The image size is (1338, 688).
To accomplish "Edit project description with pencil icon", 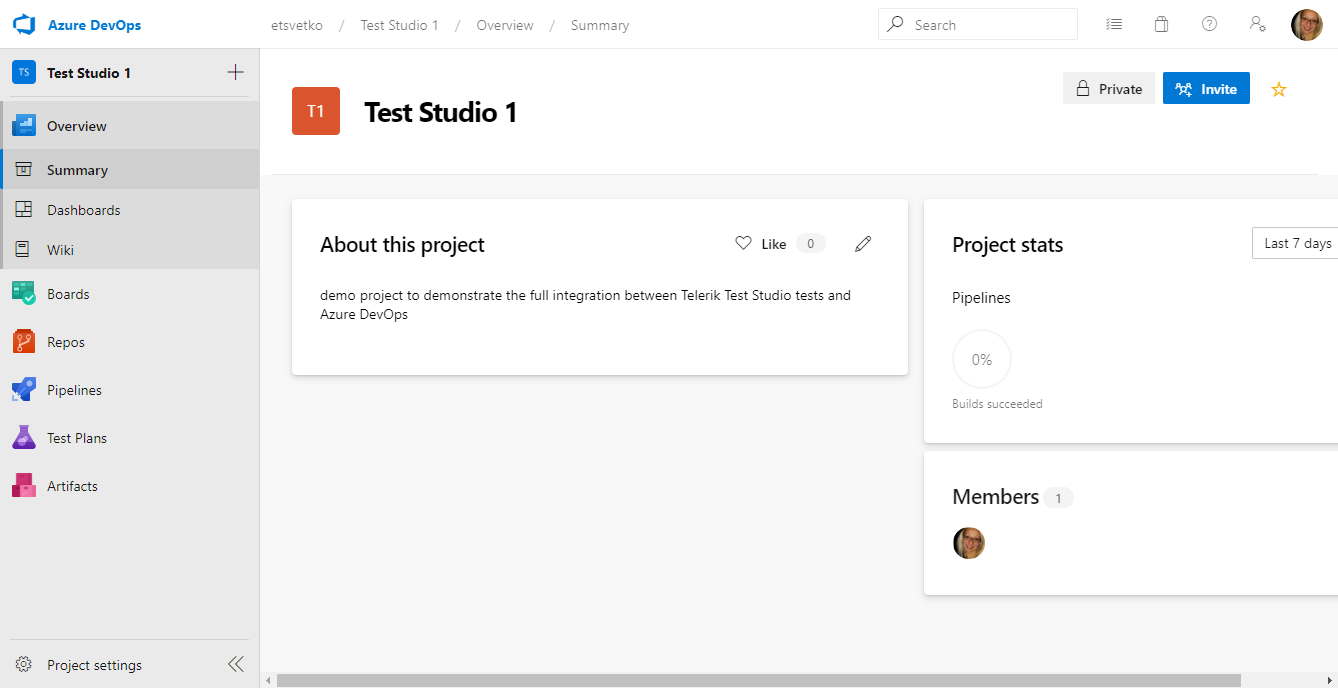I will (863, 243).
